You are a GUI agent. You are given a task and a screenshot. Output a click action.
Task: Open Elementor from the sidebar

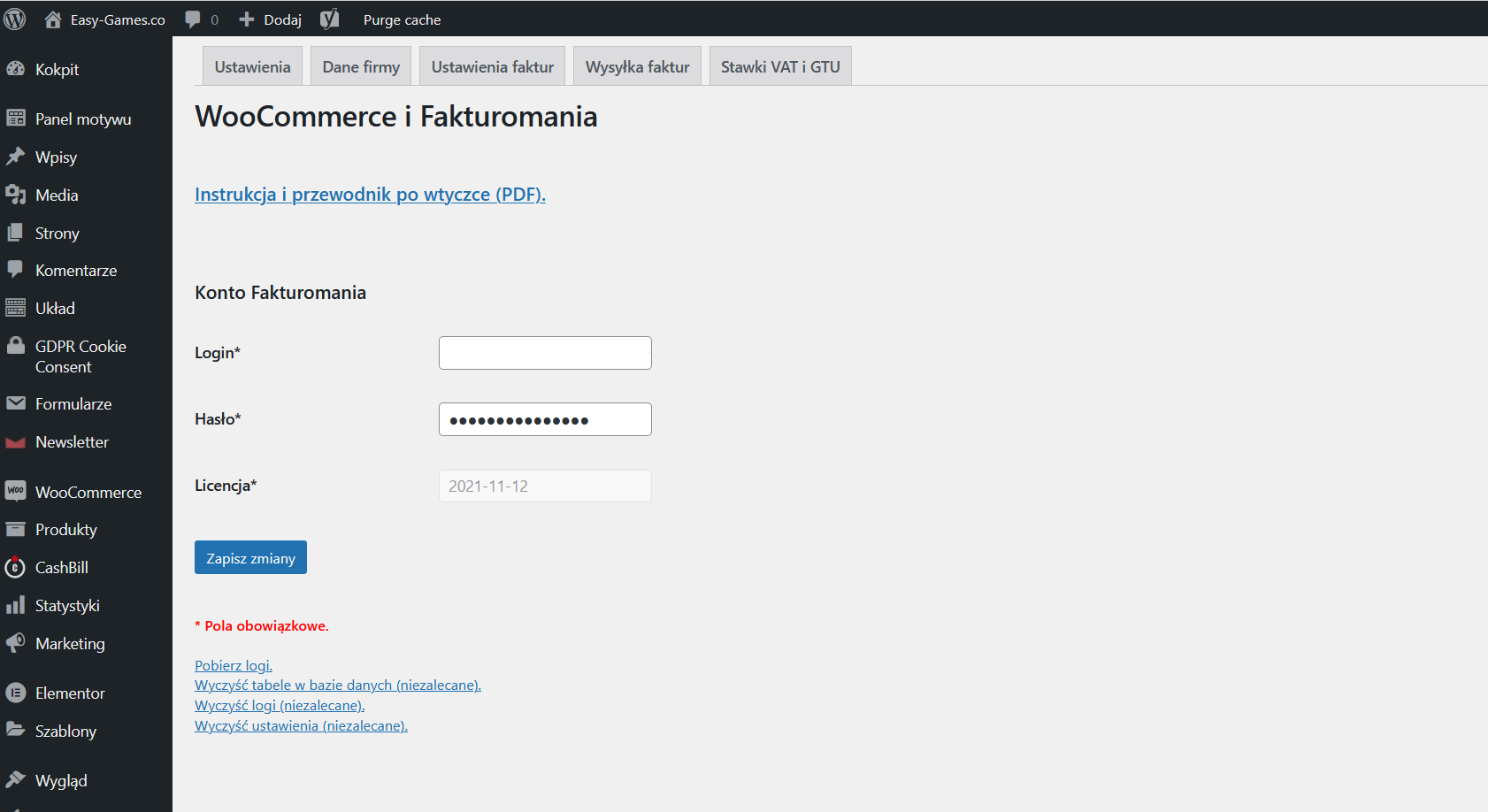click(70, 693)
